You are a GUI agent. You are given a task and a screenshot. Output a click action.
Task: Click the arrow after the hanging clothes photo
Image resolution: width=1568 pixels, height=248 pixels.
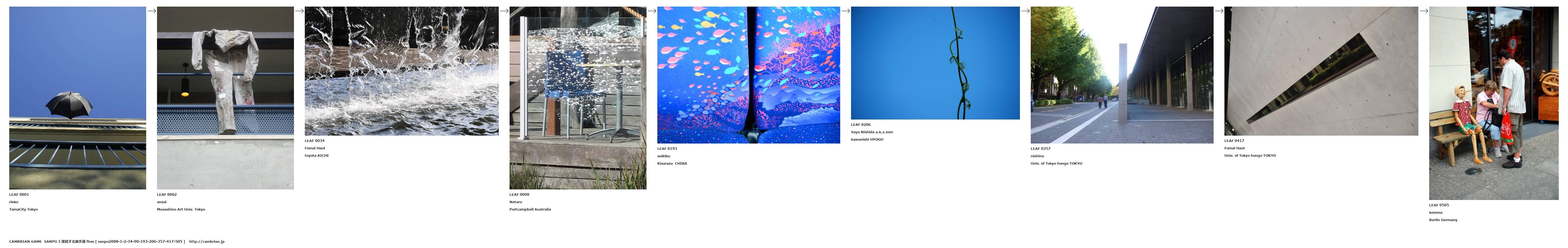point(300,11)
